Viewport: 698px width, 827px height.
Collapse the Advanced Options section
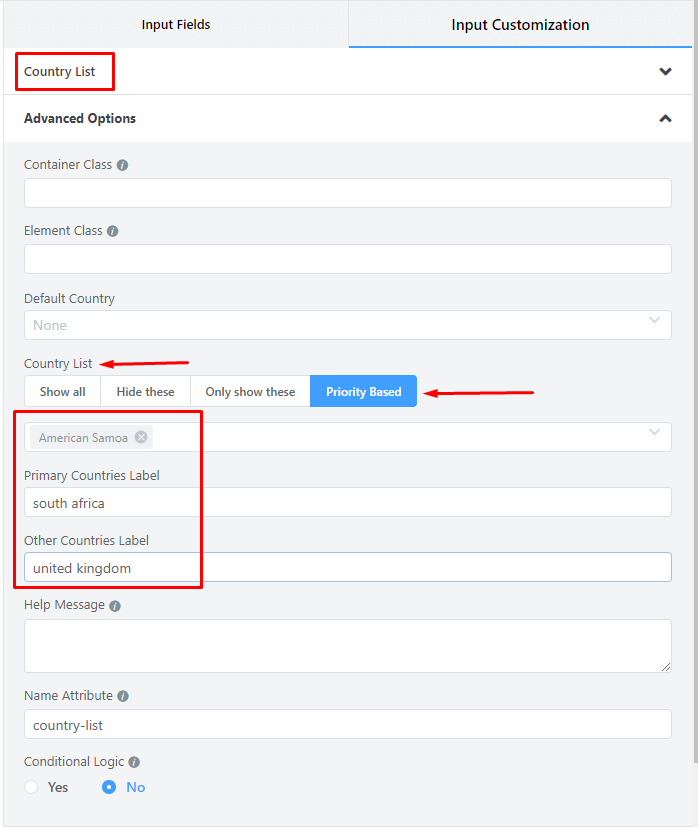[665, 118]
